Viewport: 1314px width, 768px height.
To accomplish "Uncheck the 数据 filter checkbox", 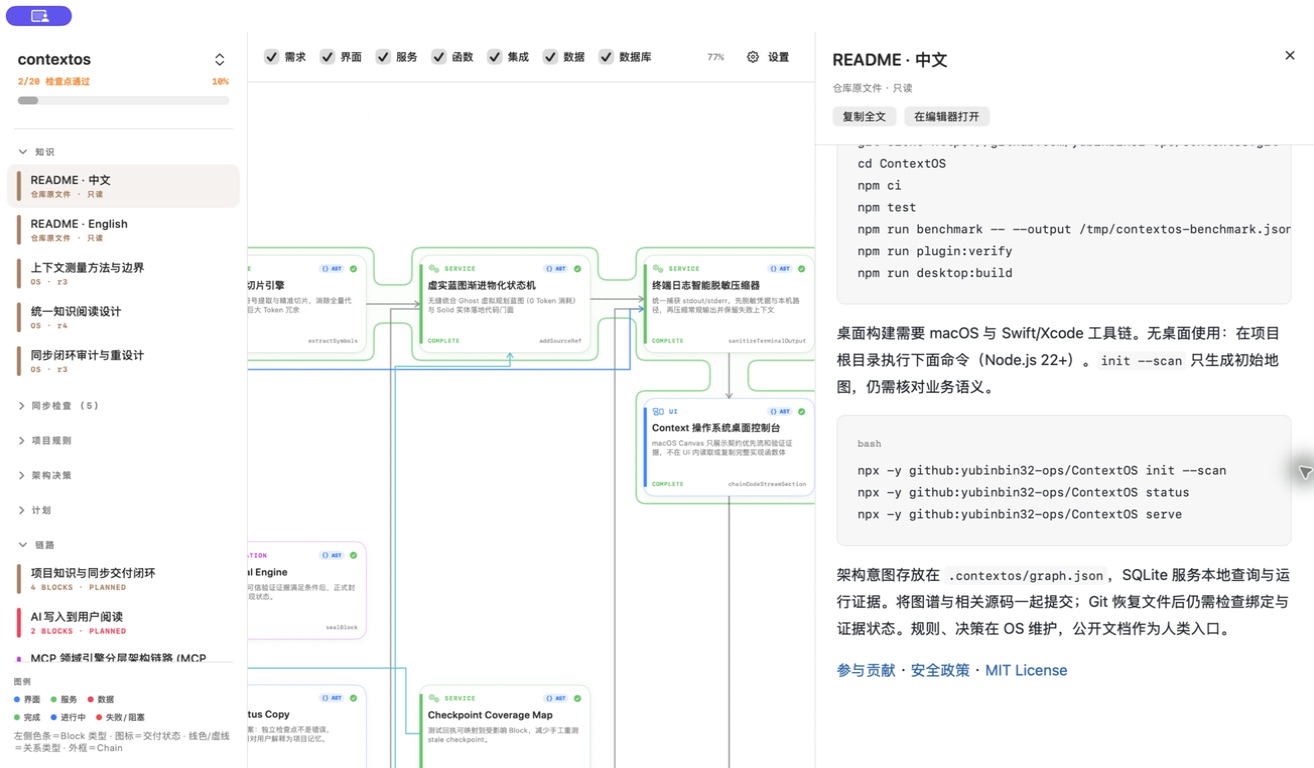I will pos(550,57).
